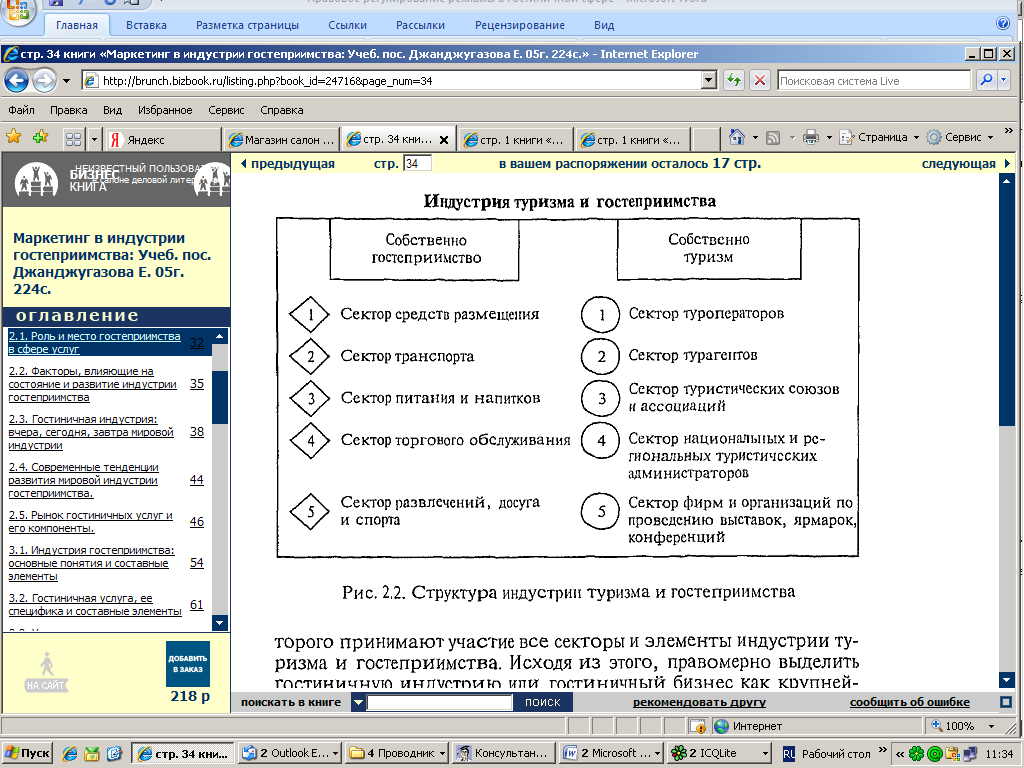
Task: Click page number 54 link in contents
Action: click(197, 562)
